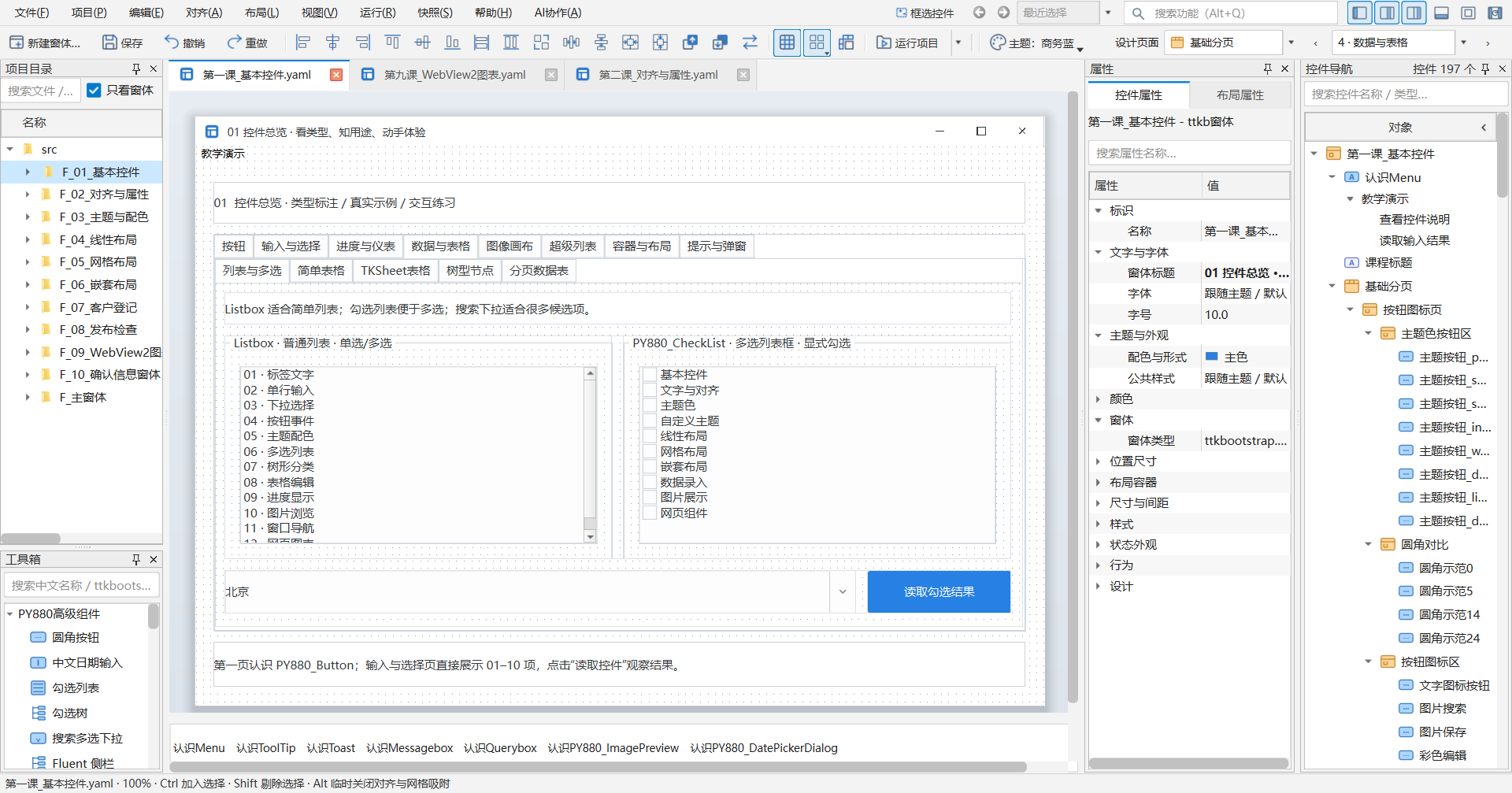
Task: Open the 布局(L) menu
Action: tap(261, 13)
